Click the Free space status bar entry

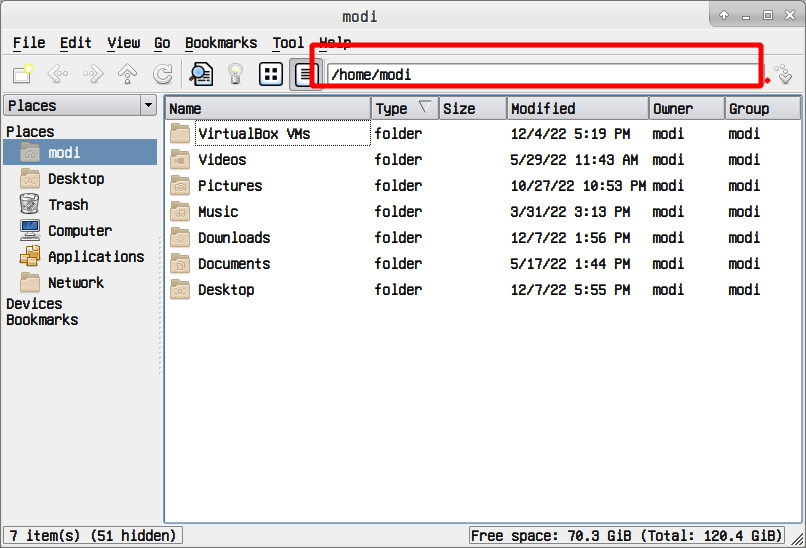pyautogui.click(x=627, y=536)
